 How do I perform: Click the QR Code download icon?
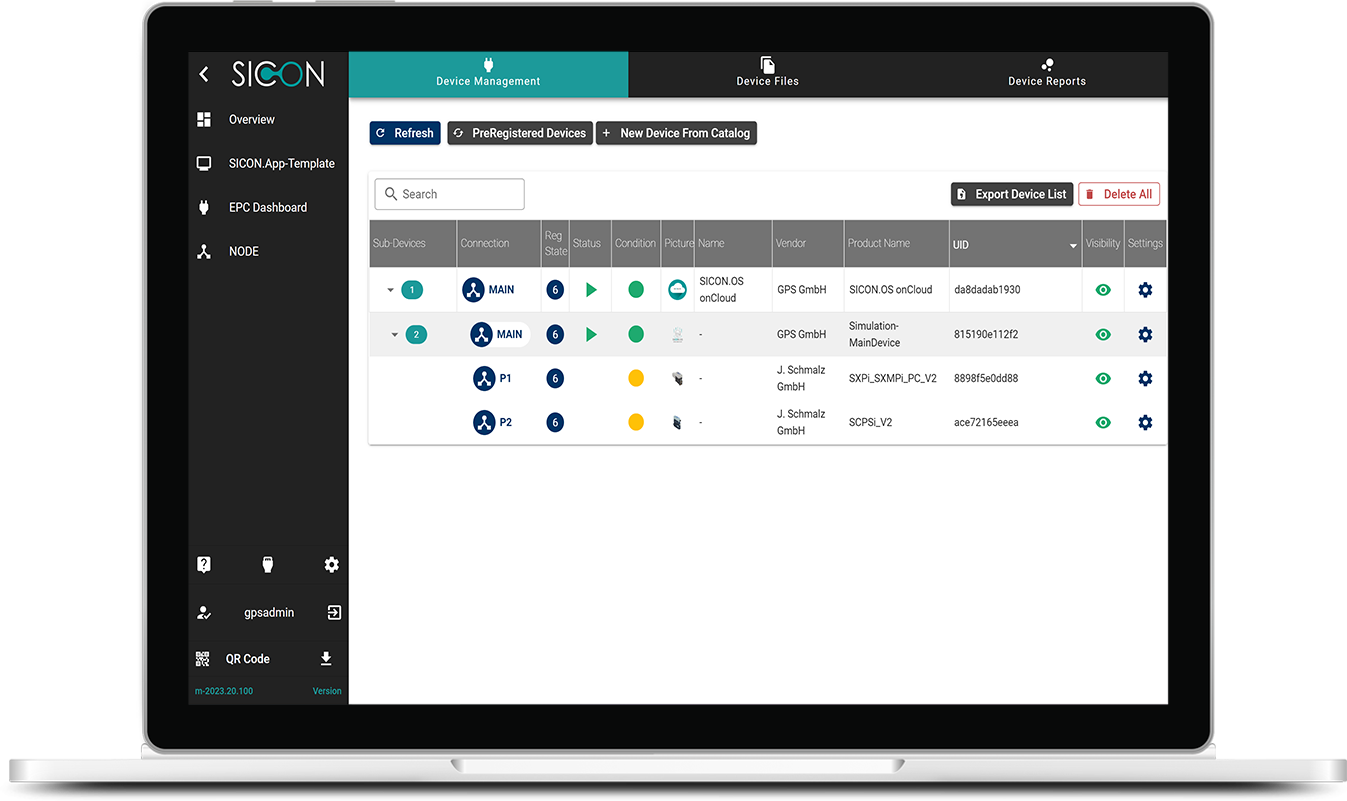[325, 659]
